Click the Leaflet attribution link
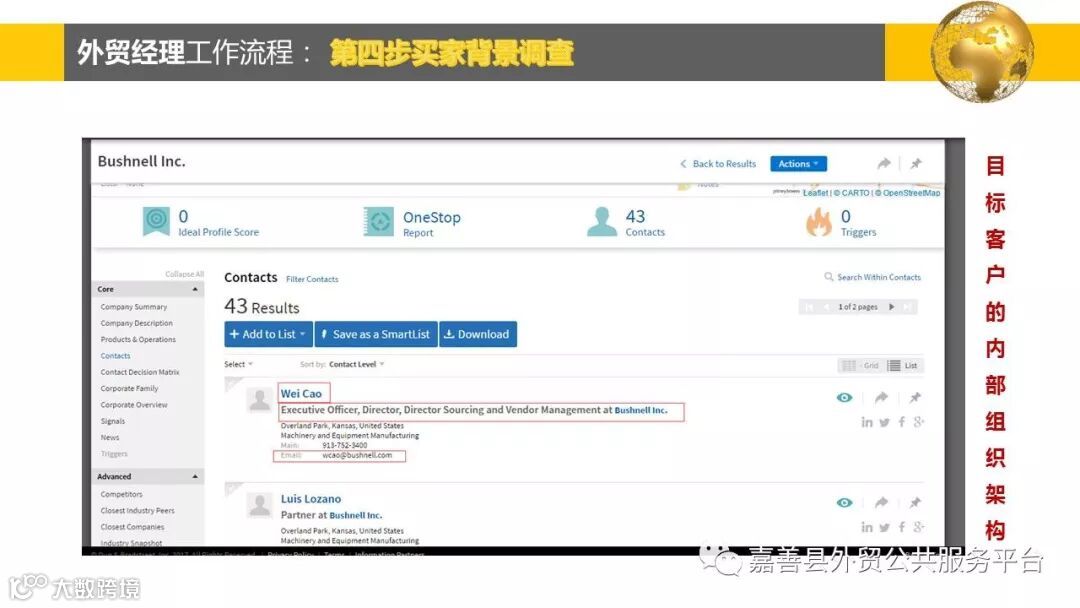The width and height of the screenshot is (1080, 608). pyautogui.click(x=816, y=193)
